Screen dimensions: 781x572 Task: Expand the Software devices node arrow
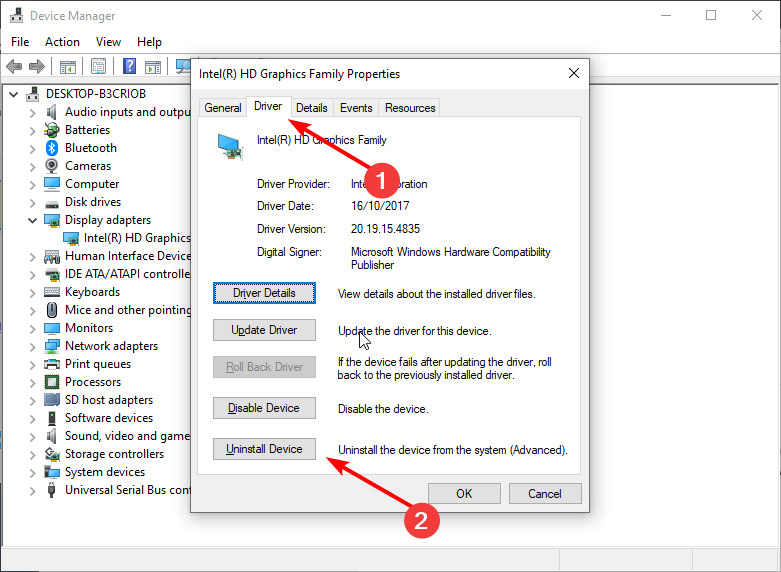[x=32, y=419]
